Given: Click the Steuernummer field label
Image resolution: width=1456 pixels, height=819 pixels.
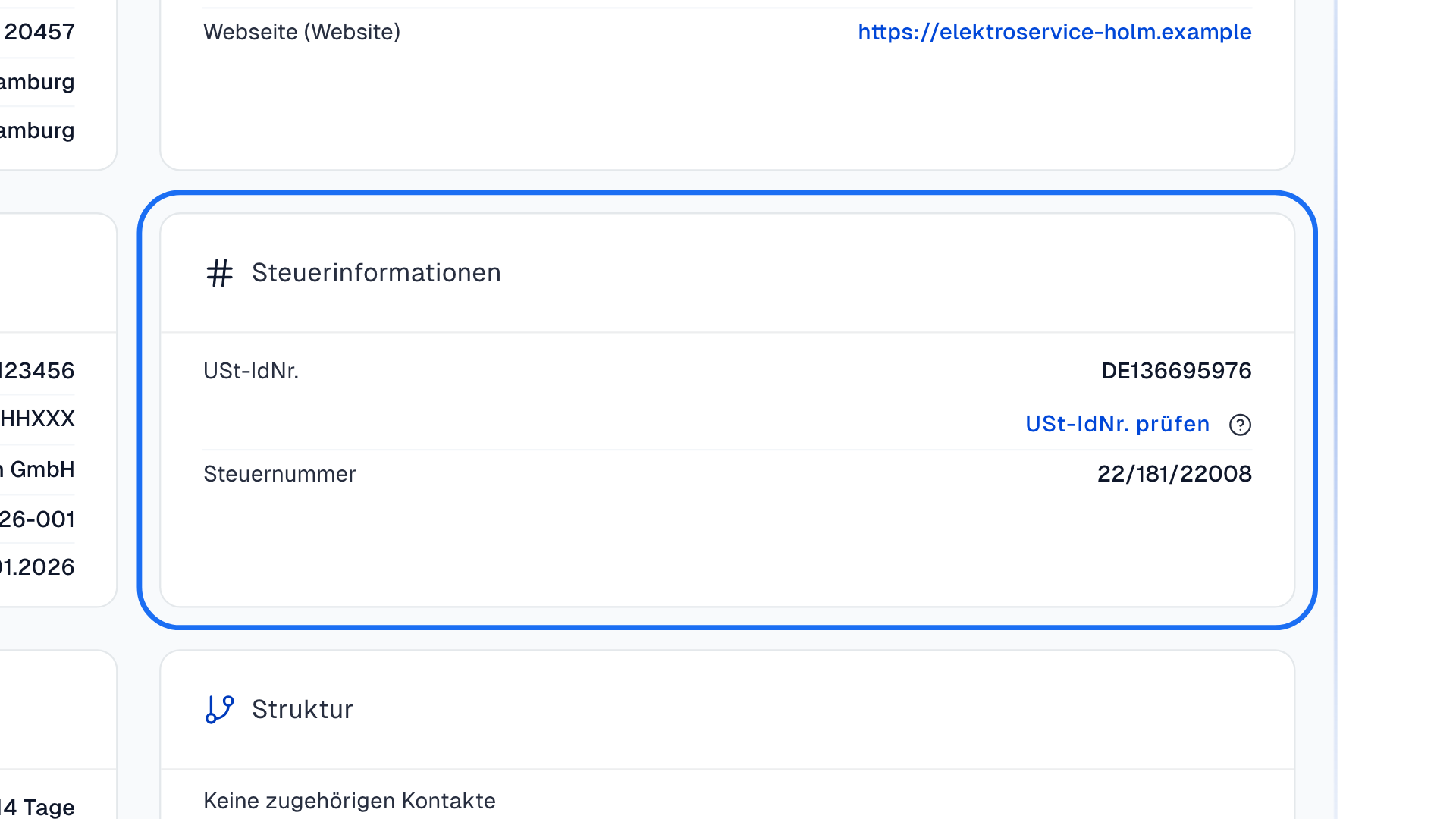Looking at the screenshot, I should pos(279,474).
